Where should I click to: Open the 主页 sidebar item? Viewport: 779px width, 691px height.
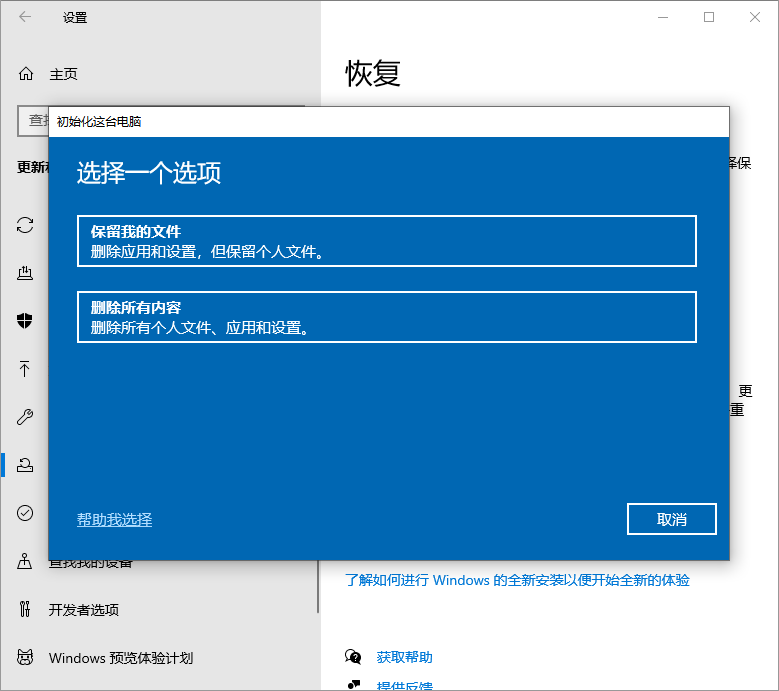coord(63,75)
